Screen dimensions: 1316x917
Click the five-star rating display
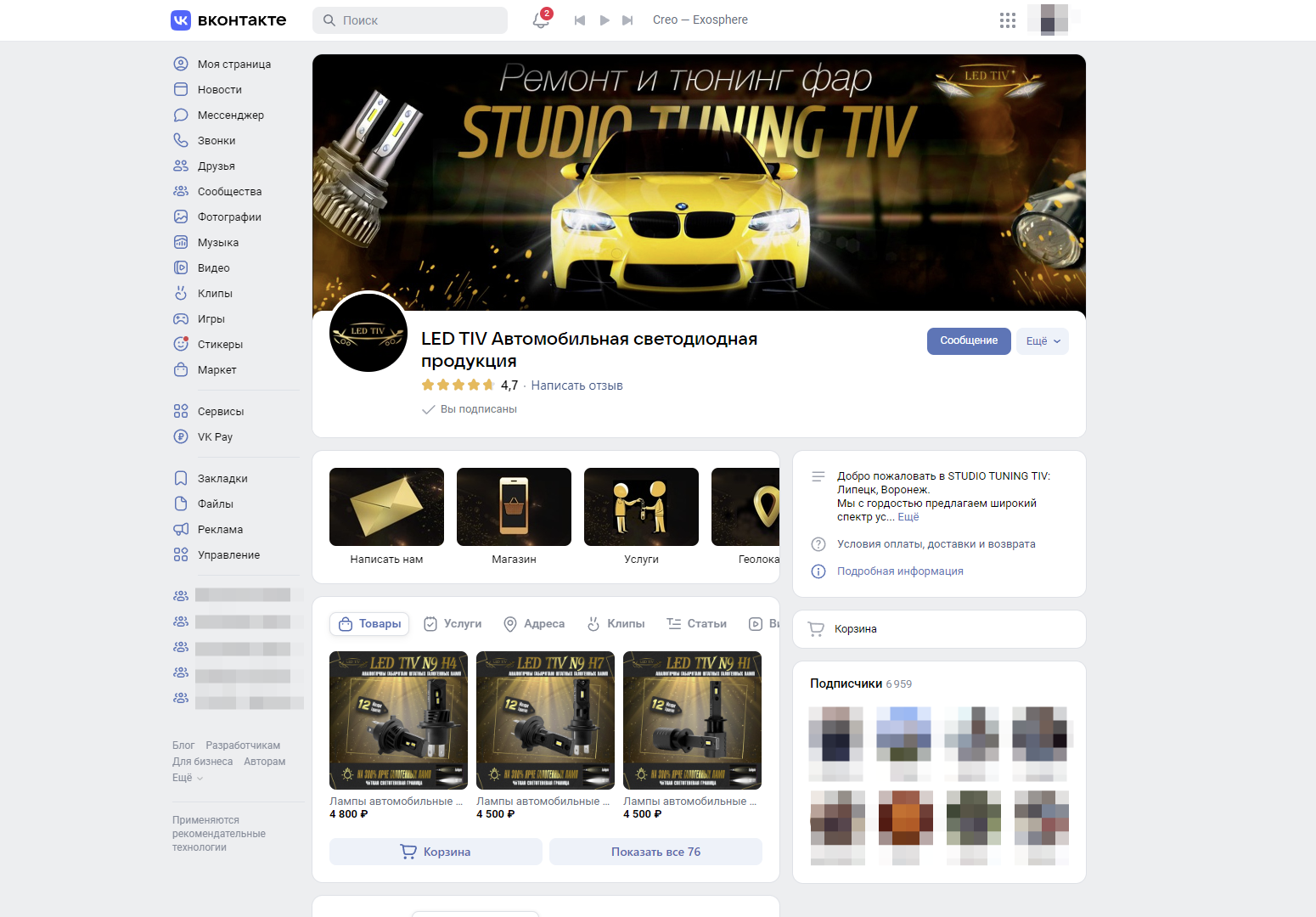[458, 385]
